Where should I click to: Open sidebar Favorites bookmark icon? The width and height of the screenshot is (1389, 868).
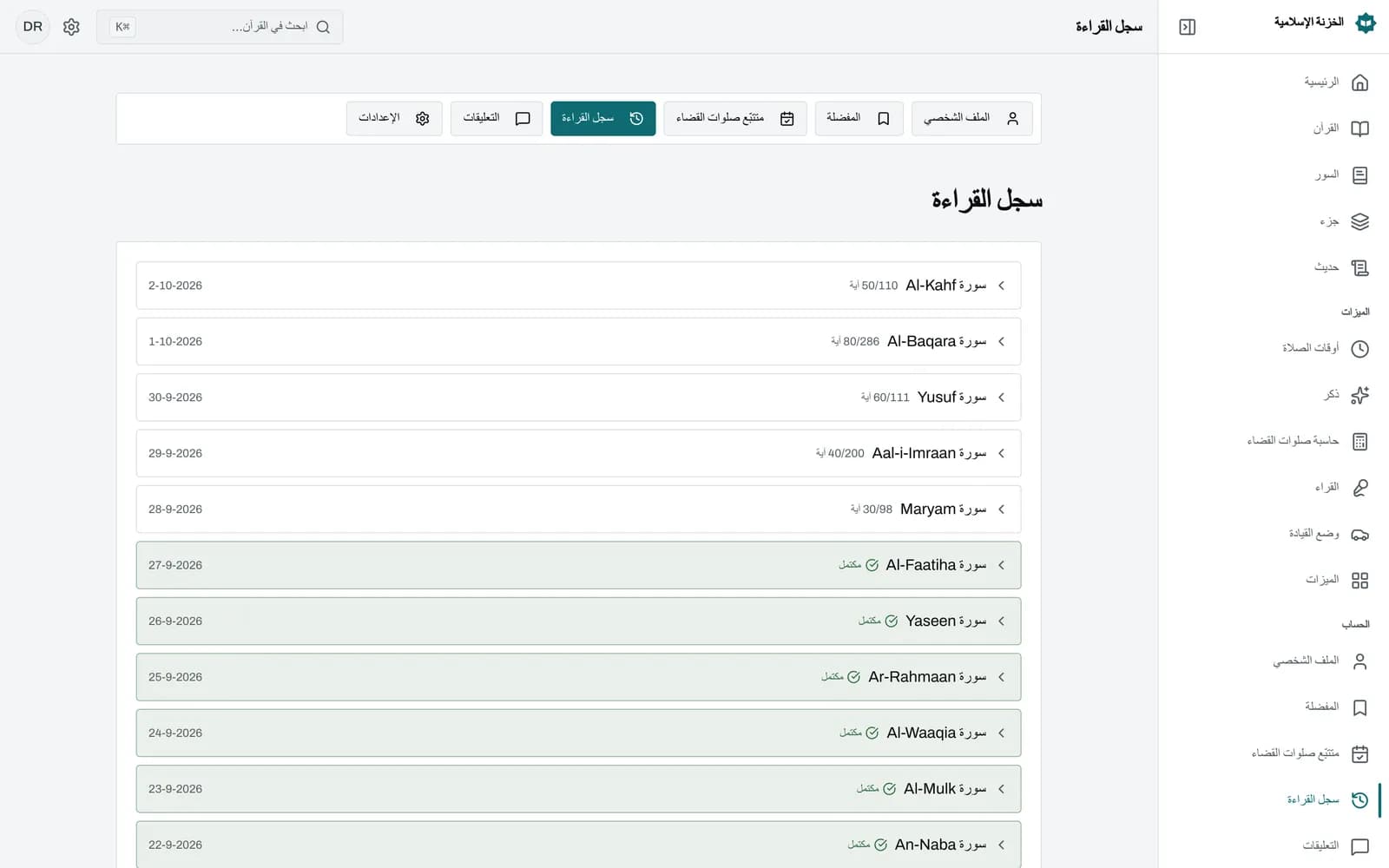coord(1359,707)
